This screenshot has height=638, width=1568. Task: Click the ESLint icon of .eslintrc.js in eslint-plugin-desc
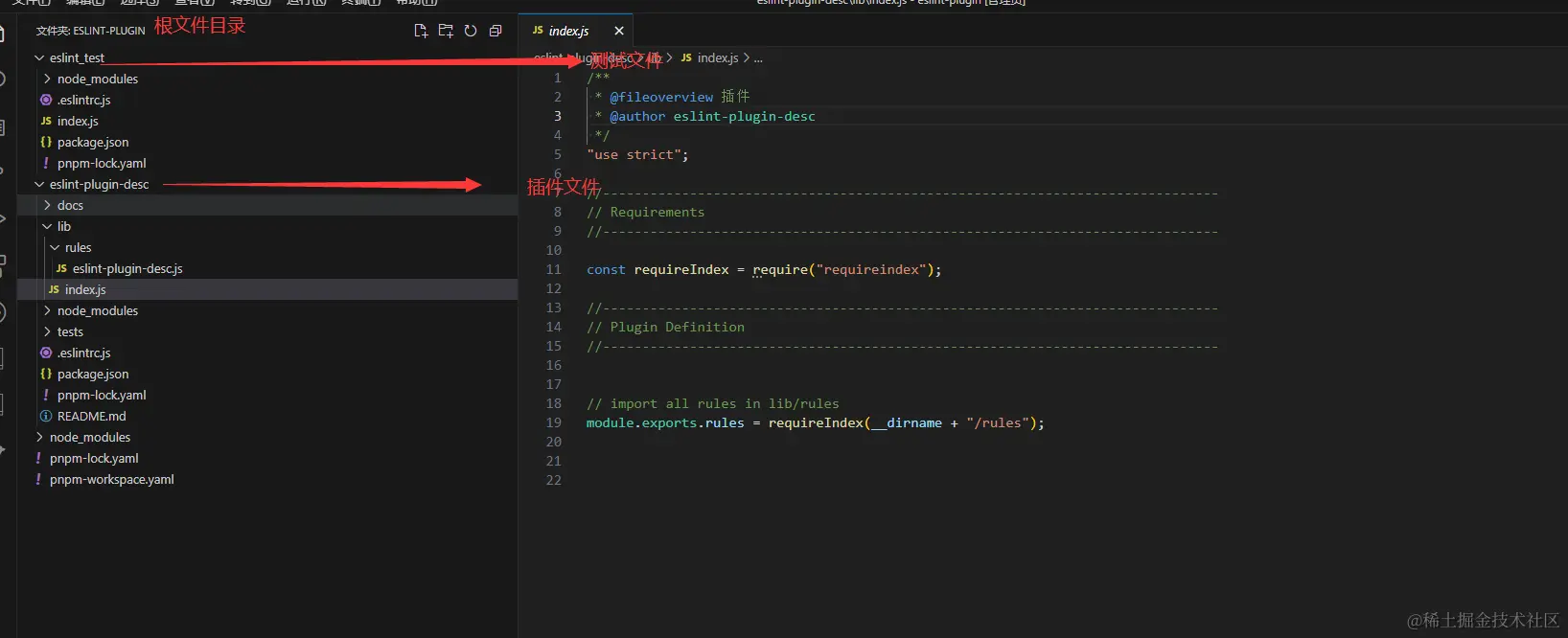[x=46, y=353]
